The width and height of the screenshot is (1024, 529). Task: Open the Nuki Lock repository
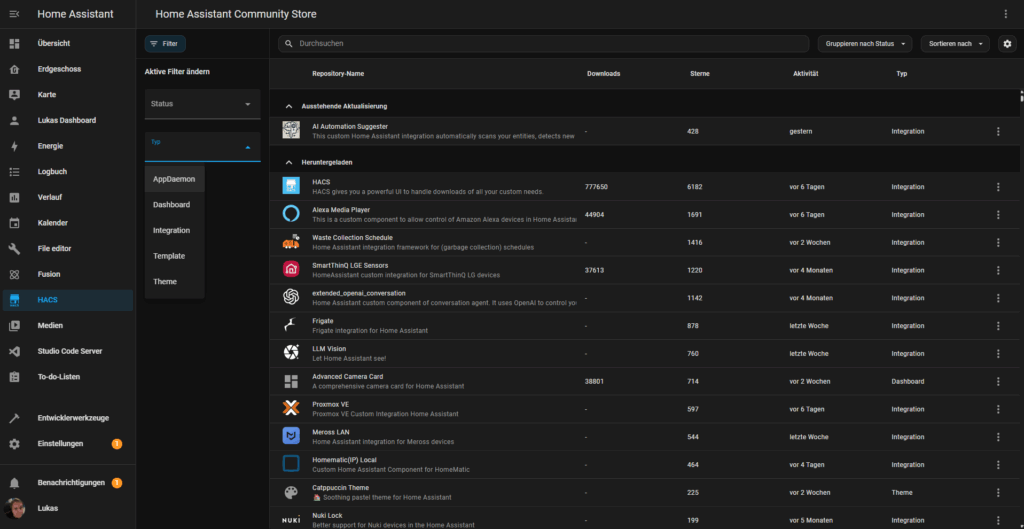(x=644, y=519)
